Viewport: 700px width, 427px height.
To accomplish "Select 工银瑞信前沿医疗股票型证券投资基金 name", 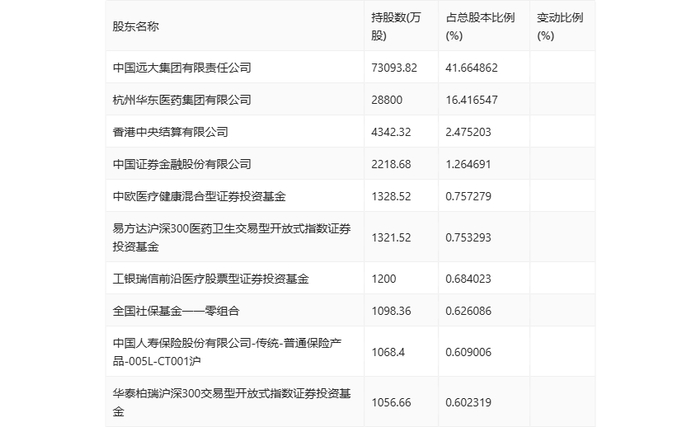I will point(211,279).
